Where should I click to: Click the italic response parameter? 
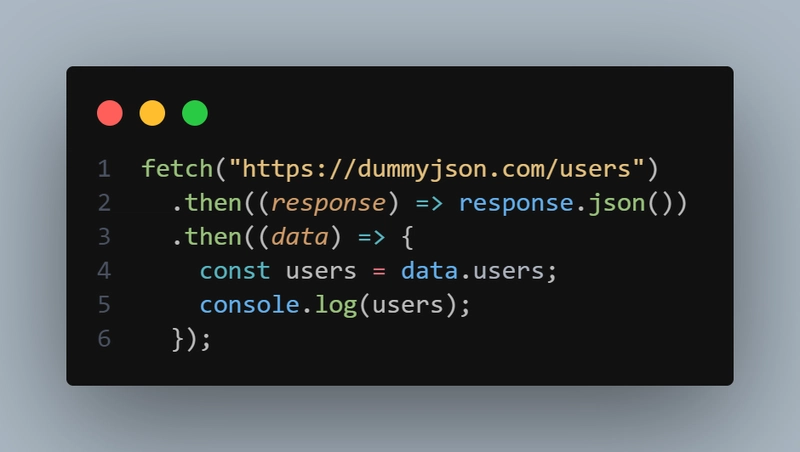[x=328, y=203]
